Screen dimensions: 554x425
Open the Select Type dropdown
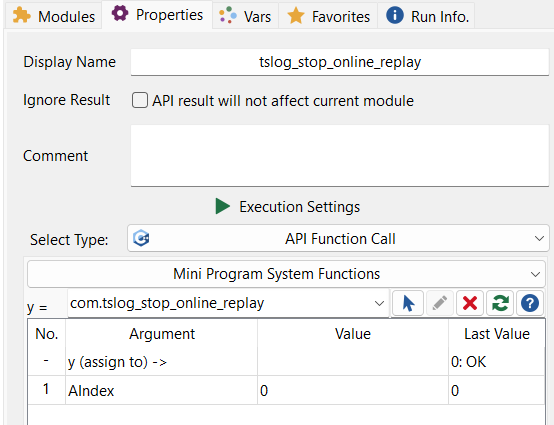[x=338, y=238]
